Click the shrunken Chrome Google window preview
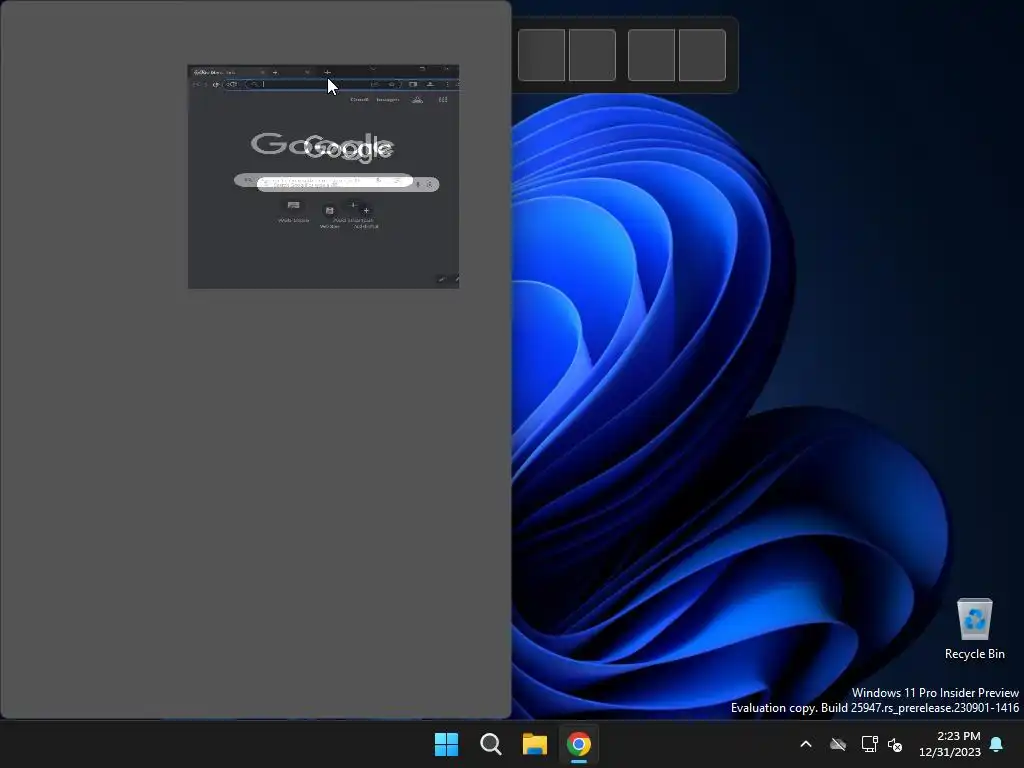 pyautogui.click(x=323, y=176)
